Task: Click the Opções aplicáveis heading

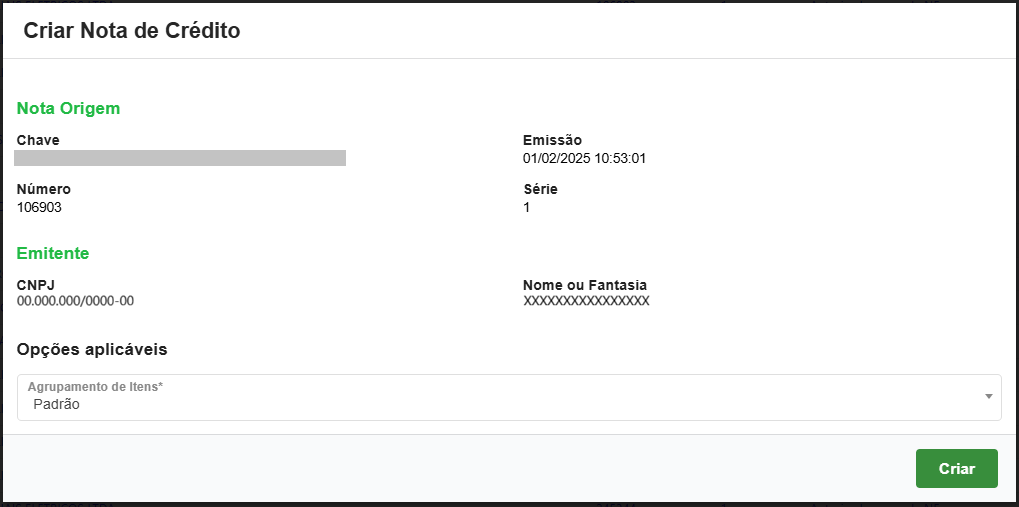Action: 92,349
